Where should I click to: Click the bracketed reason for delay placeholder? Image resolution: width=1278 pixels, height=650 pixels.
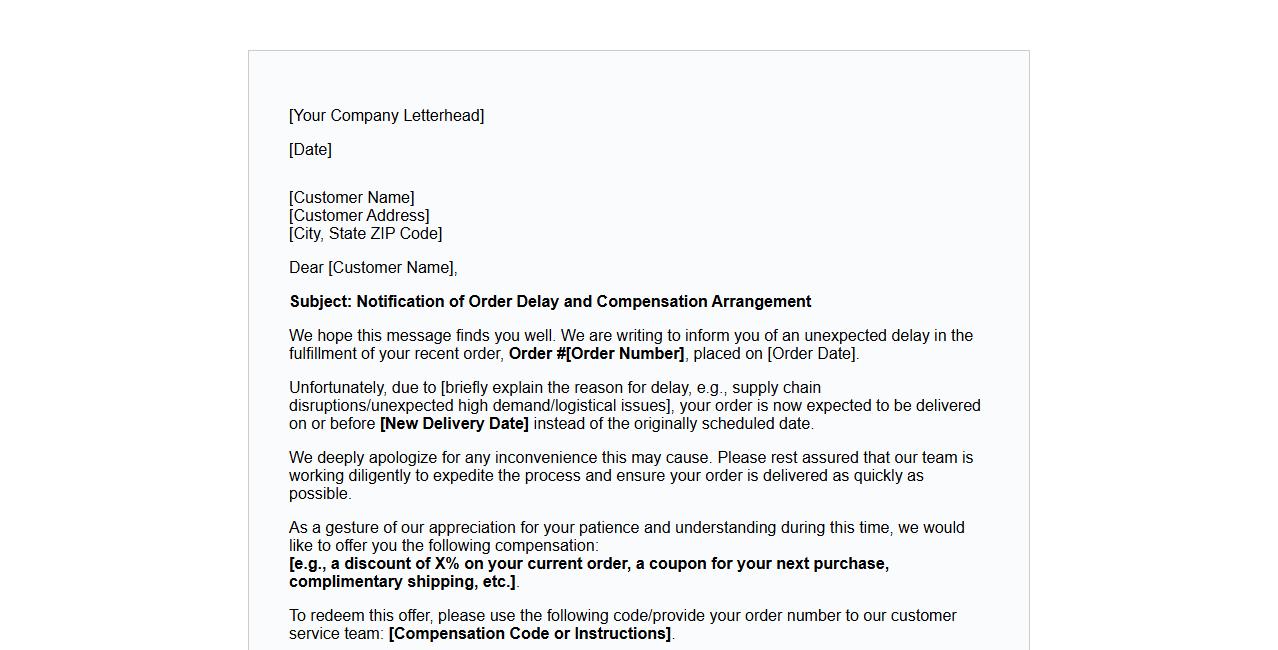pyautogui.click(x=560, y=397)
